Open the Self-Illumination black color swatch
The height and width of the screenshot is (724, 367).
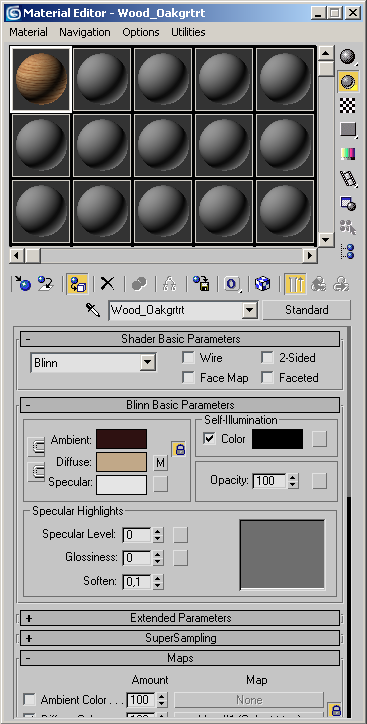click(x=277, y=439)
